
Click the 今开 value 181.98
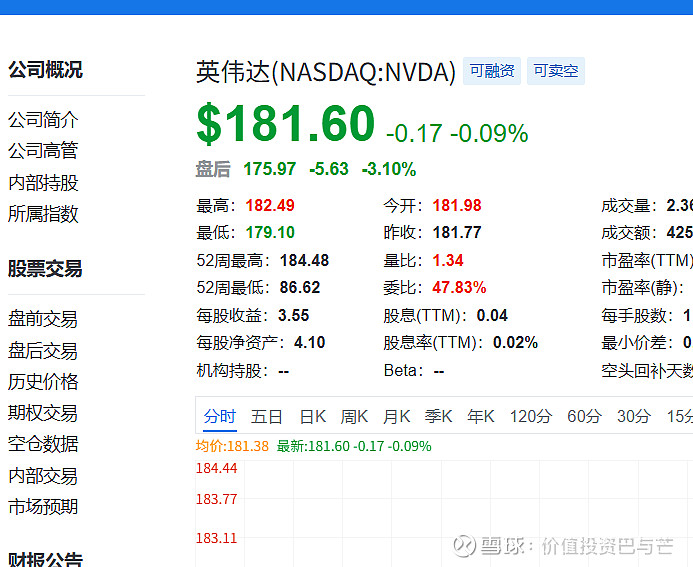pos(457,205)
